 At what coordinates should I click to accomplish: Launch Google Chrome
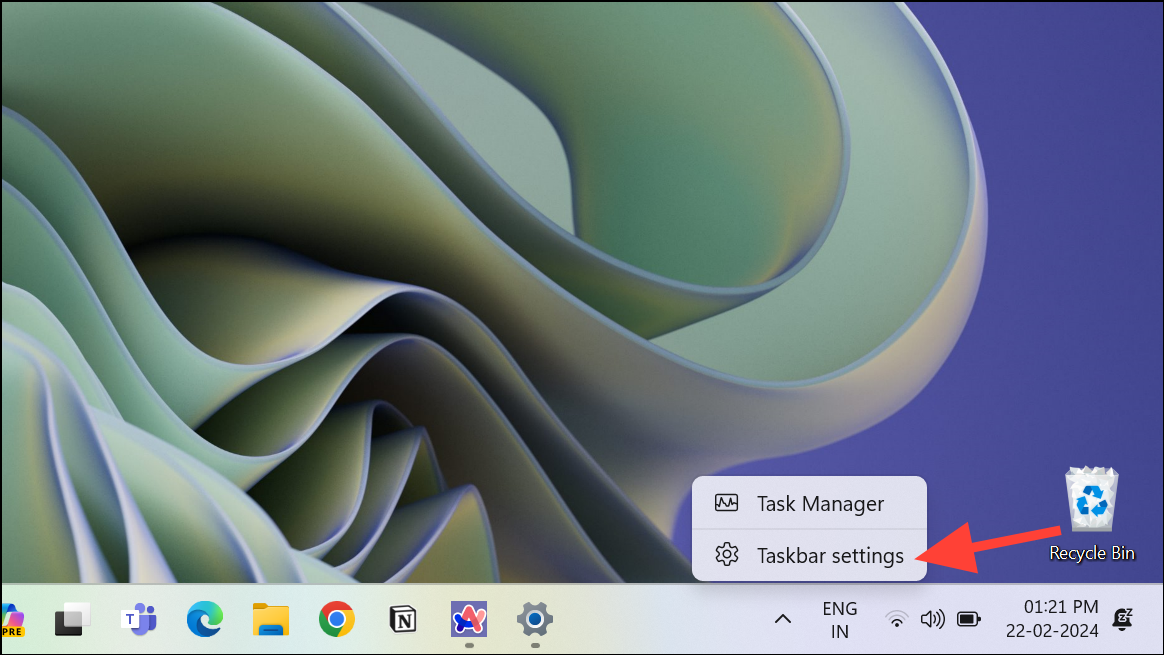click(336, 620)
